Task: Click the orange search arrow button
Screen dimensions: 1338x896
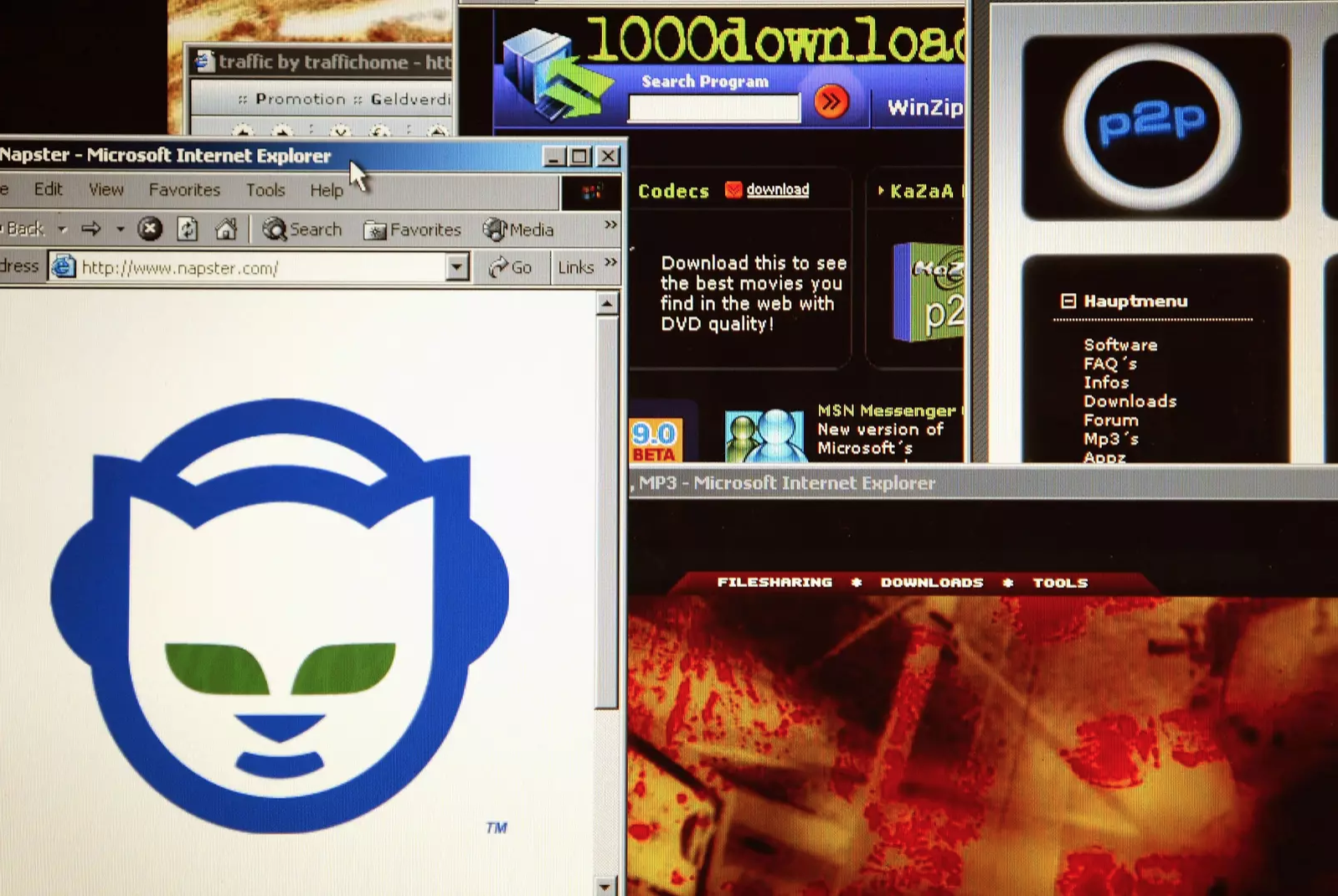Action: coord(831,102)
